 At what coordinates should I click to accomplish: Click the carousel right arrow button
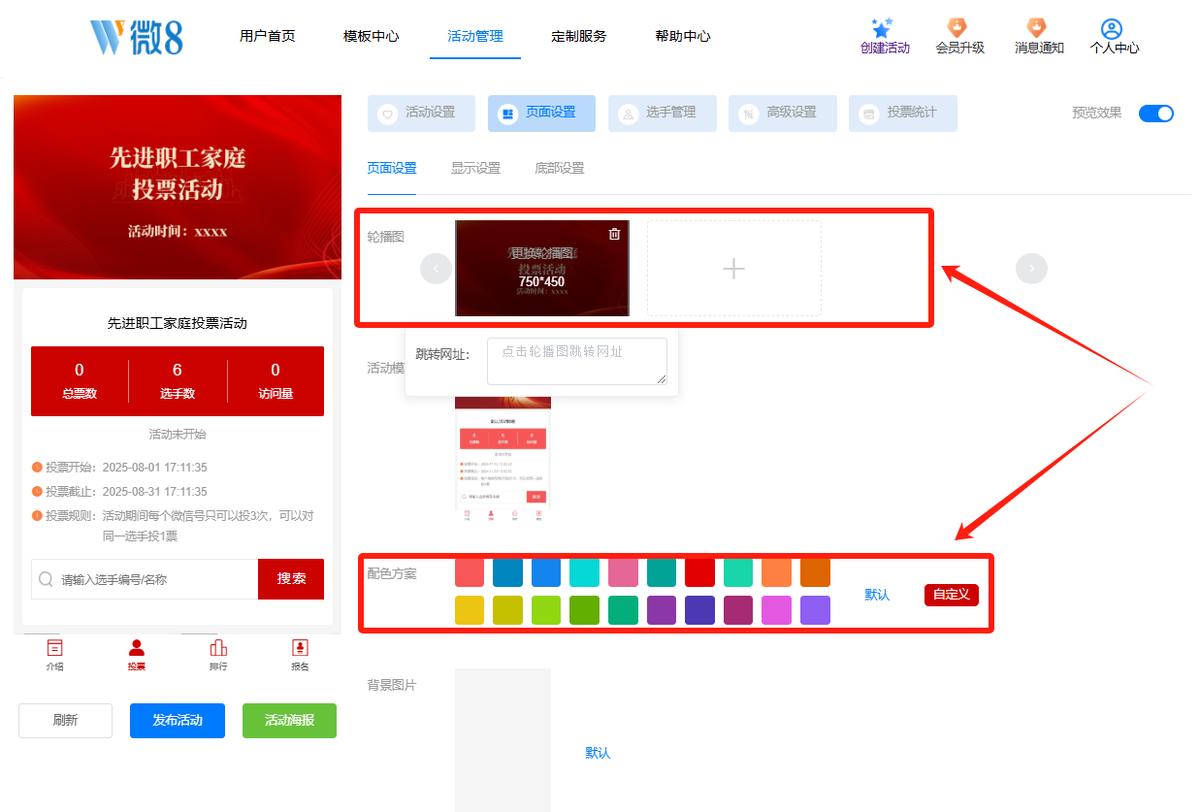(x=1031, y=268)
